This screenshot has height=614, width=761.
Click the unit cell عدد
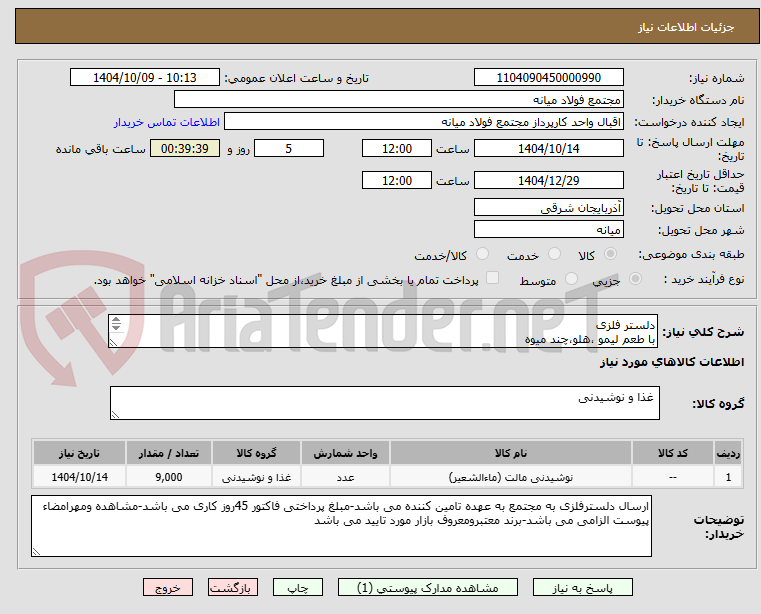click(345, 478)
